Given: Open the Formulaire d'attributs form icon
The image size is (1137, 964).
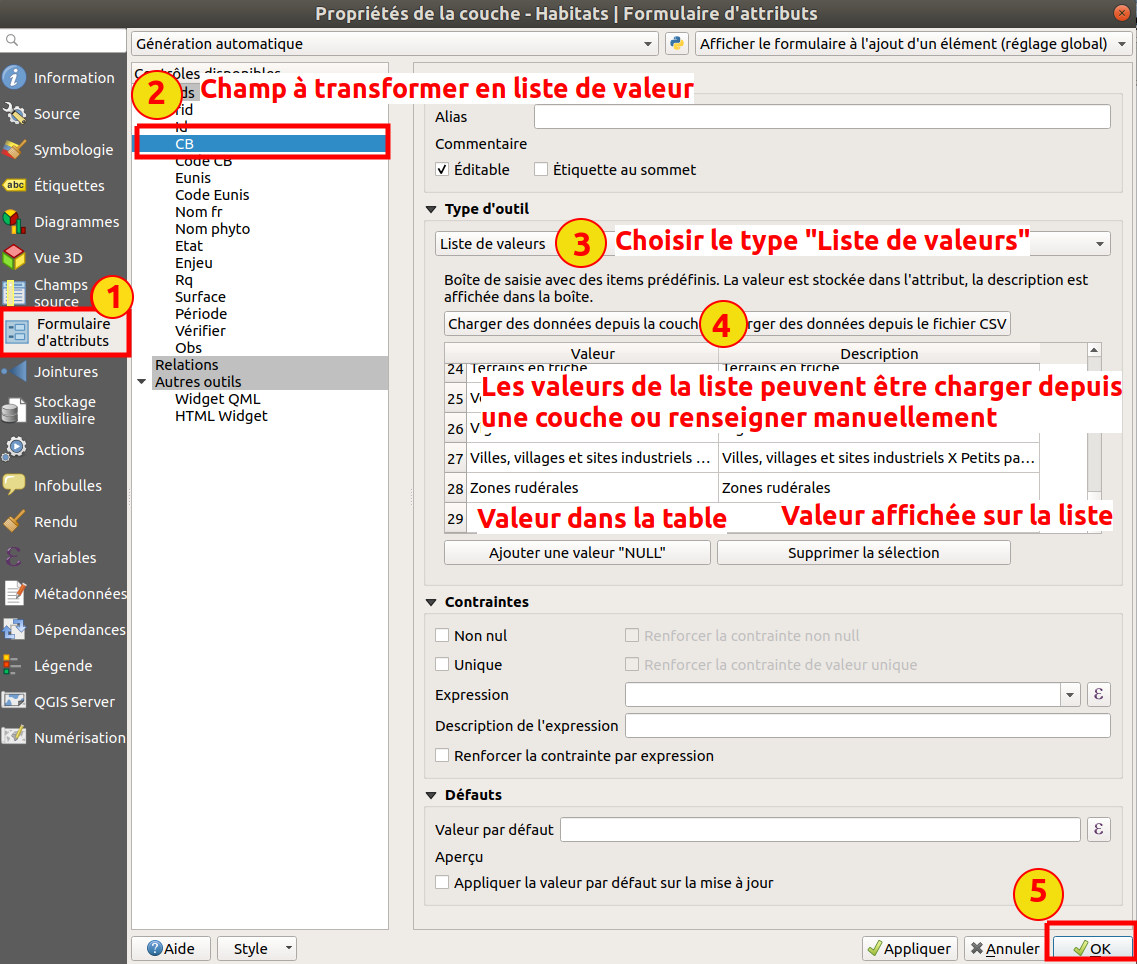Looking at the screenshot, I should coord(16,332).
